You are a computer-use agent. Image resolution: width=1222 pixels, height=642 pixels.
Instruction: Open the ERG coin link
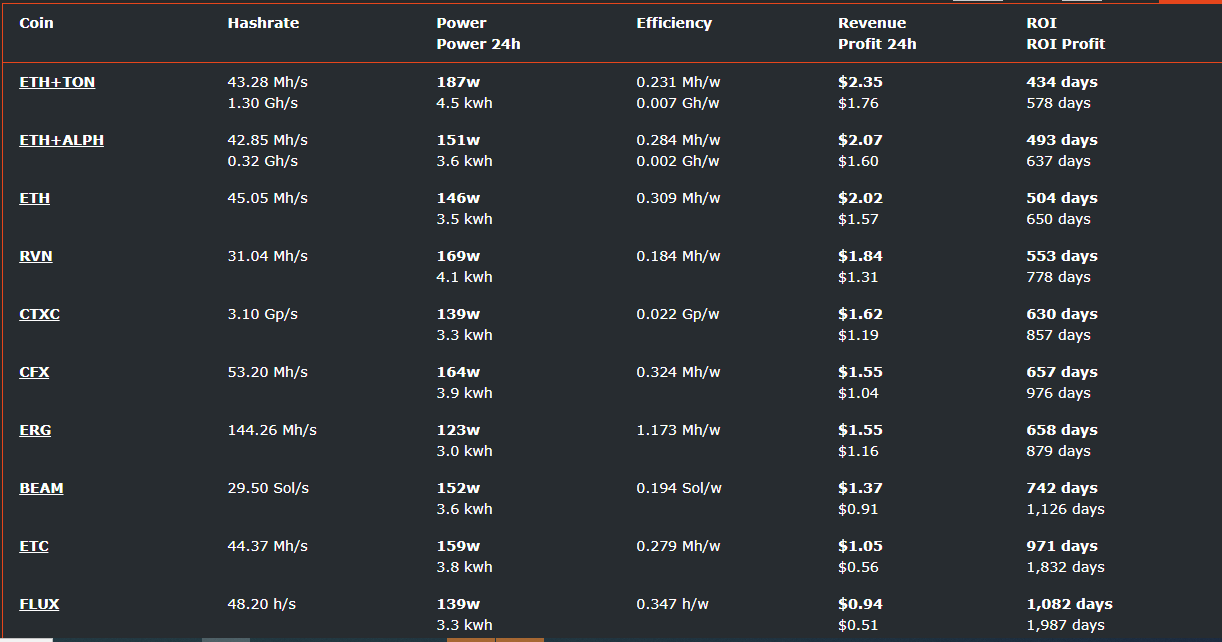coord(35,430)
